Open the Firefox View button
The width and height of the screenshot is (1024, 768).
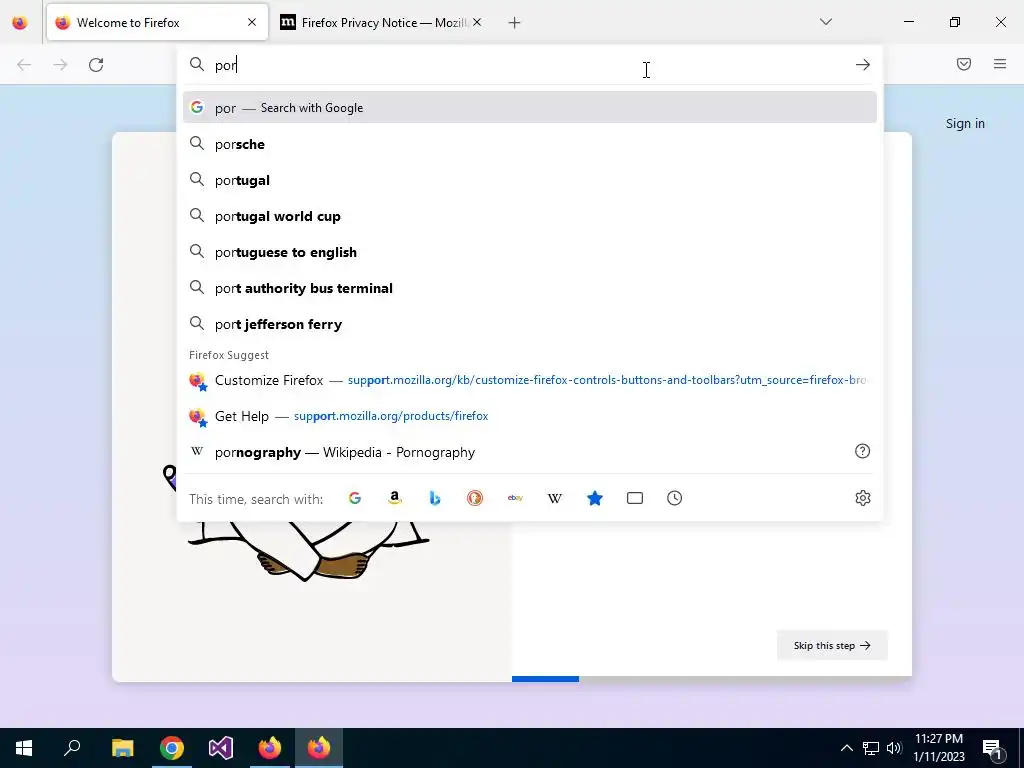click(20, 23)
